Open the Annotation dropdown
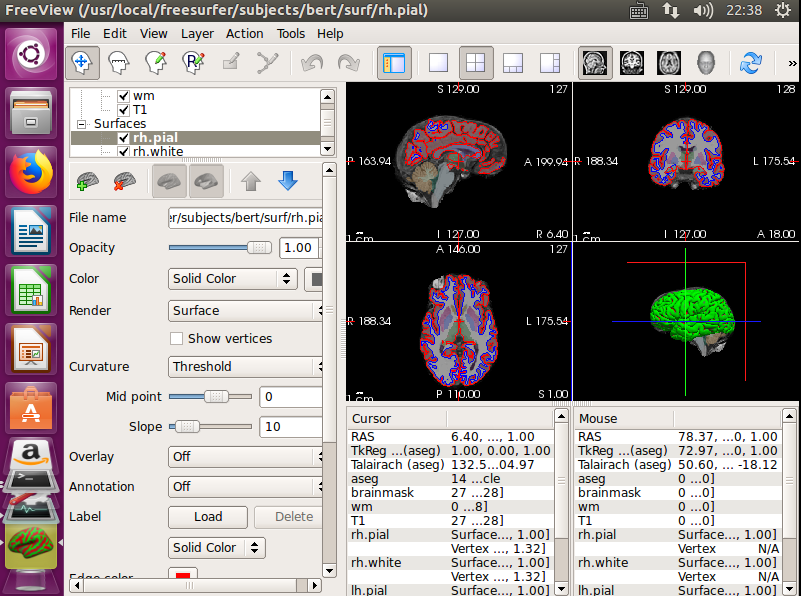 click(245, 487)
